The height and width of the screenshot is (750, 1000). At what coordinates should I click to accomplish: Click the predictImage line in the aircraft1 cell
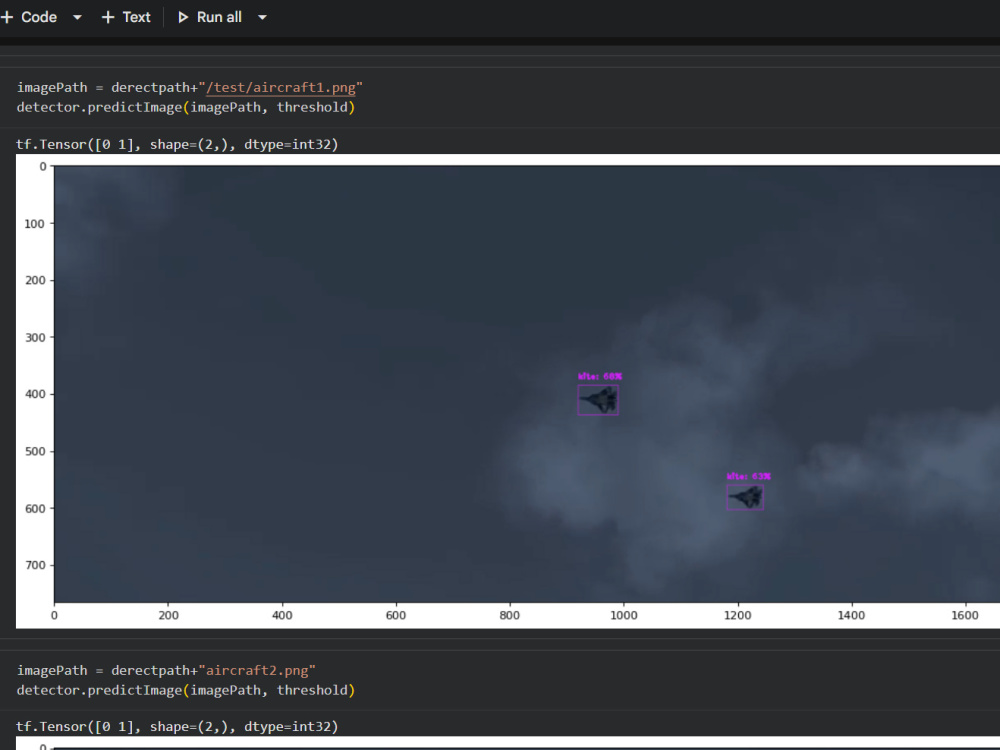coord(186,107)
